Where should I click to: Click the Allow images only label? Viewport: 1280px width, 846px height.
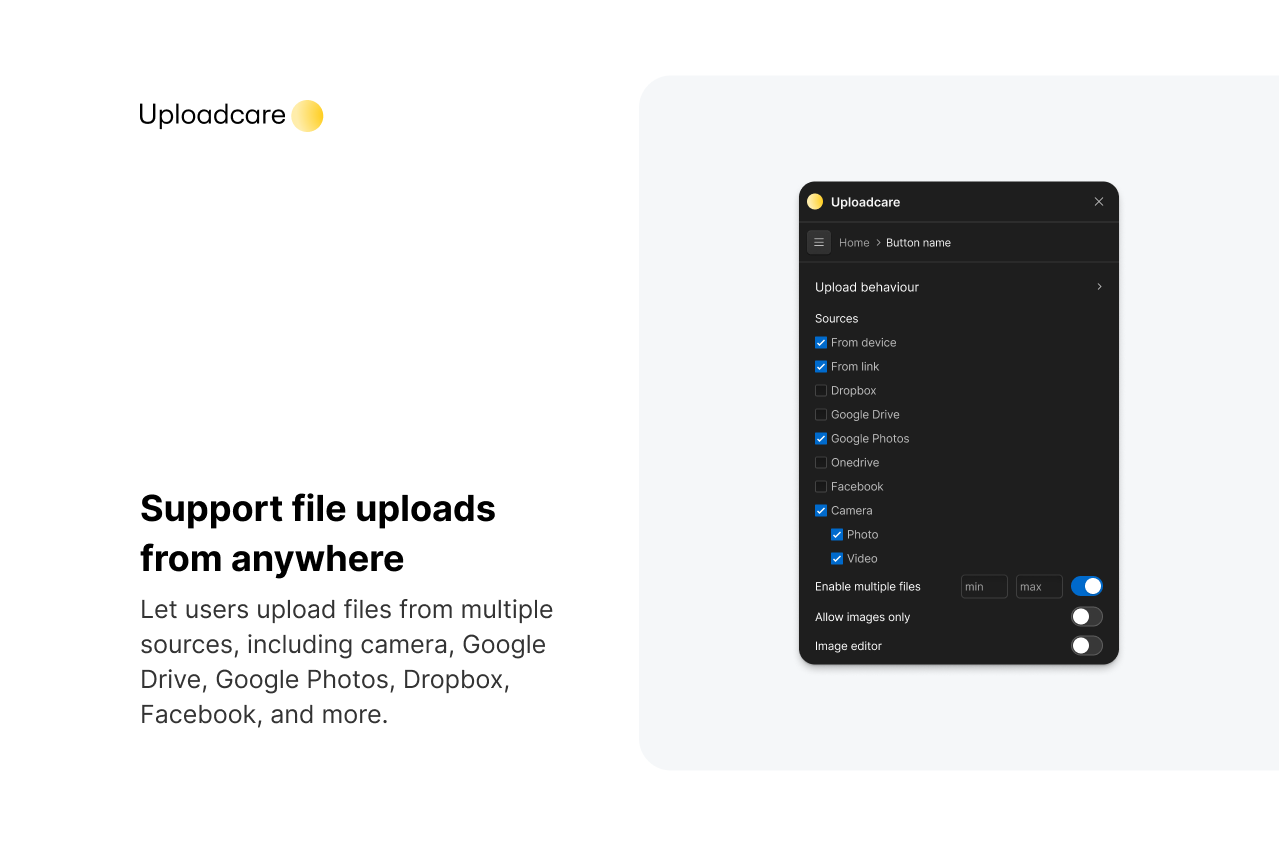coord(863,617)
